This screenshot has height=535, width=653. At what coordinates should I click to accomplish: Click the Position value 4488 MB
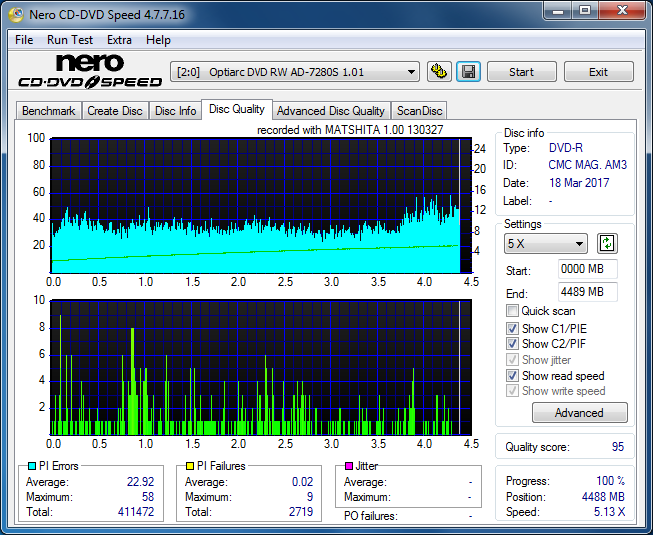603,497
